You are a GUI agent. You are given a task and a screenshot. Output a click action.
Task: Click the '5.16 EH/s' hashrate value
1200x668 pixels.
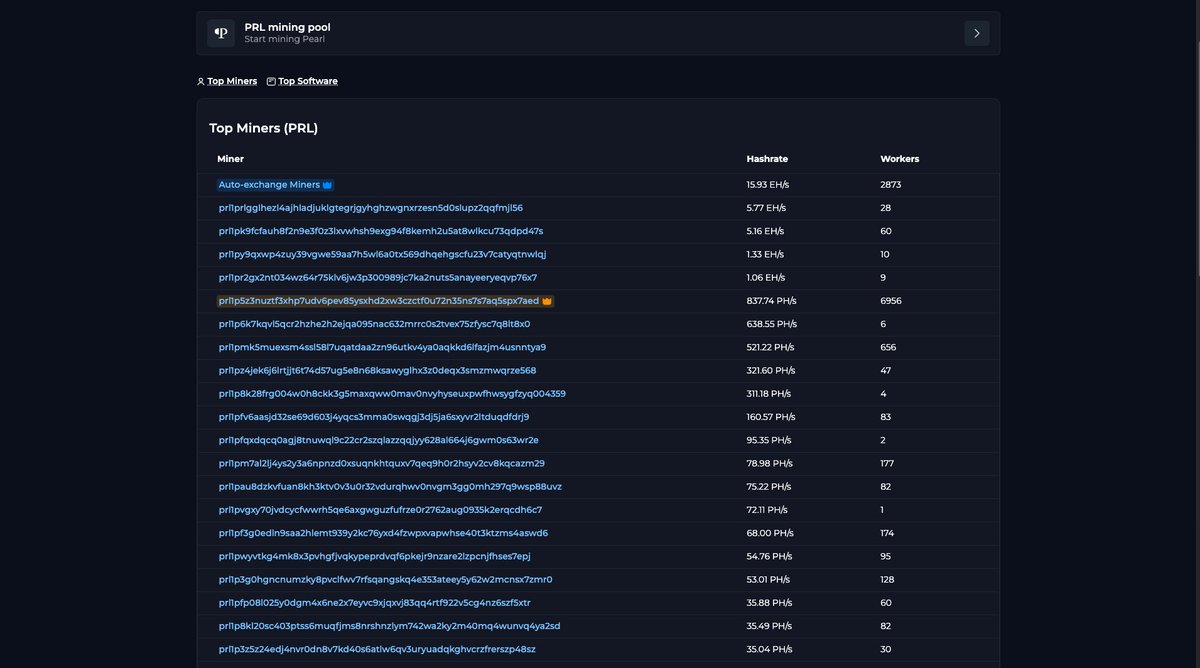(x=766, y=231)
